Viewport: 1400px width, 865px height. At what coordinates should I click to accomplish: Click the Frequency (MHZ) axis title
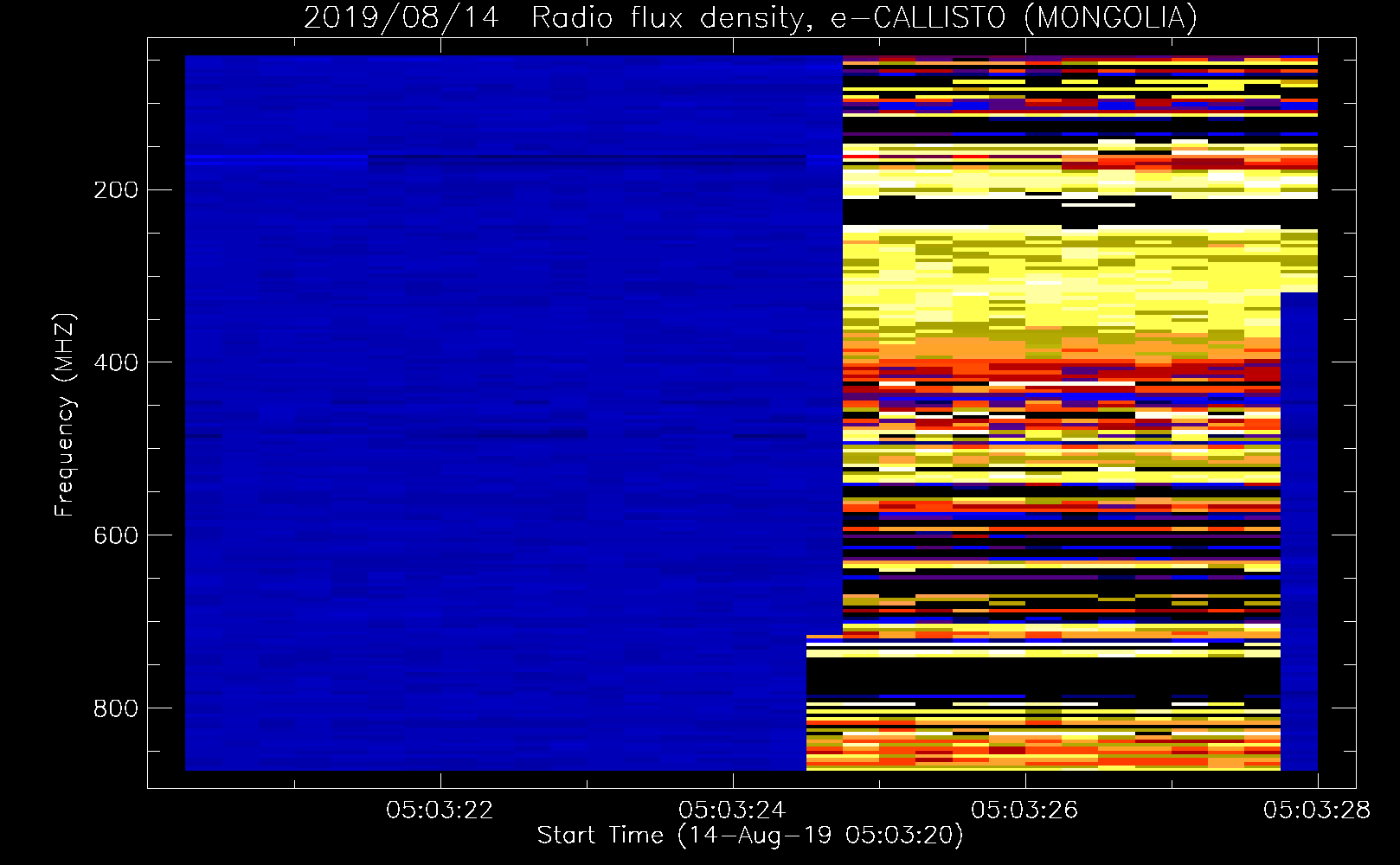tap(66, 414)
